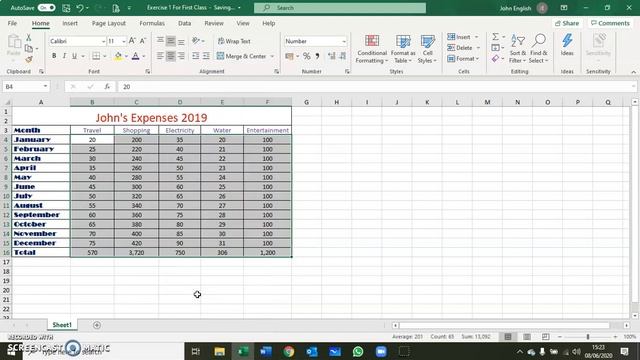The width and height of the screenshot is (640, 360).
Task: Toggle Center horizontal text alignment
Action: click(x=171, y=56)
